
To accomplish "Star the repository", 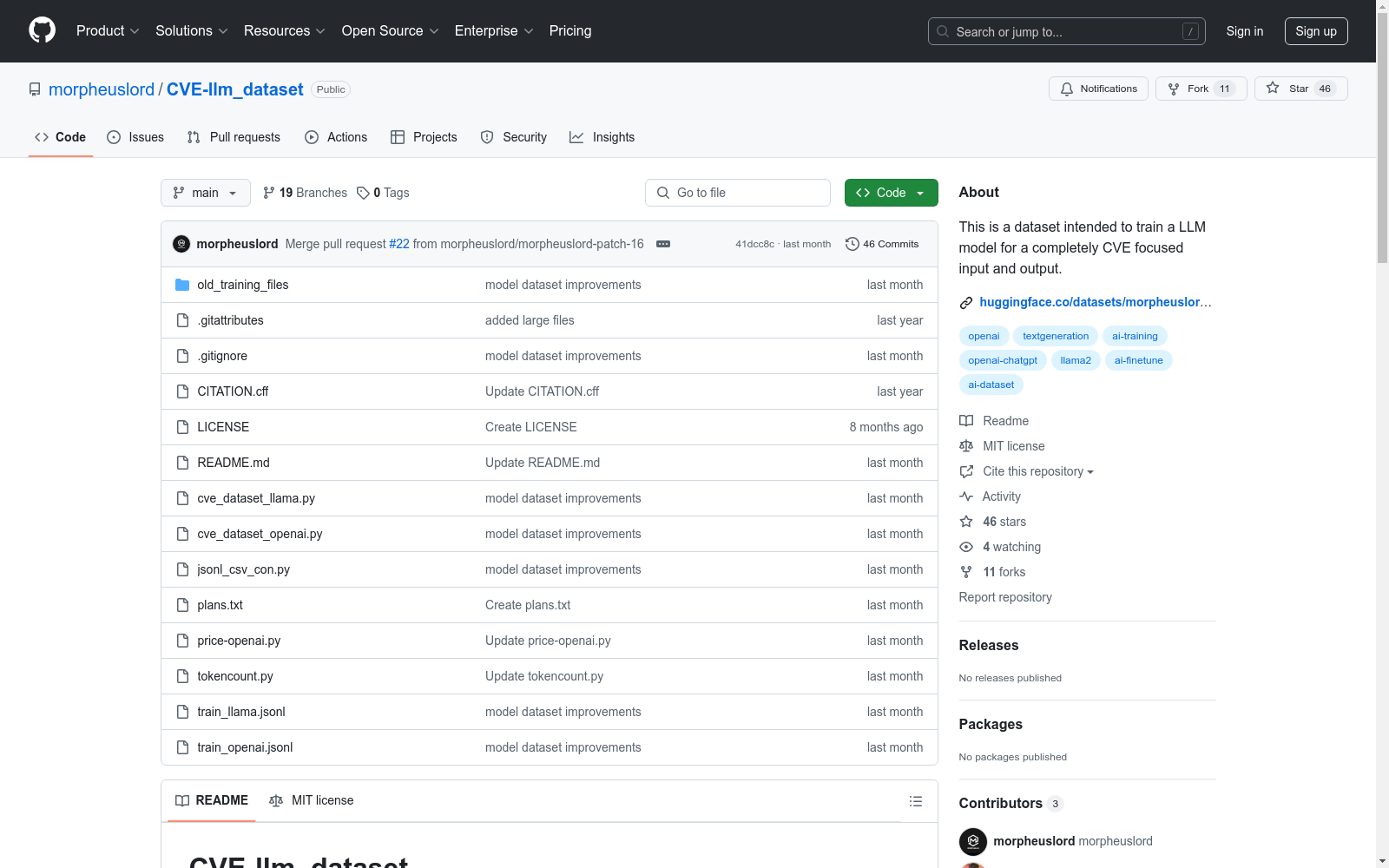I will click(1301, 89).
